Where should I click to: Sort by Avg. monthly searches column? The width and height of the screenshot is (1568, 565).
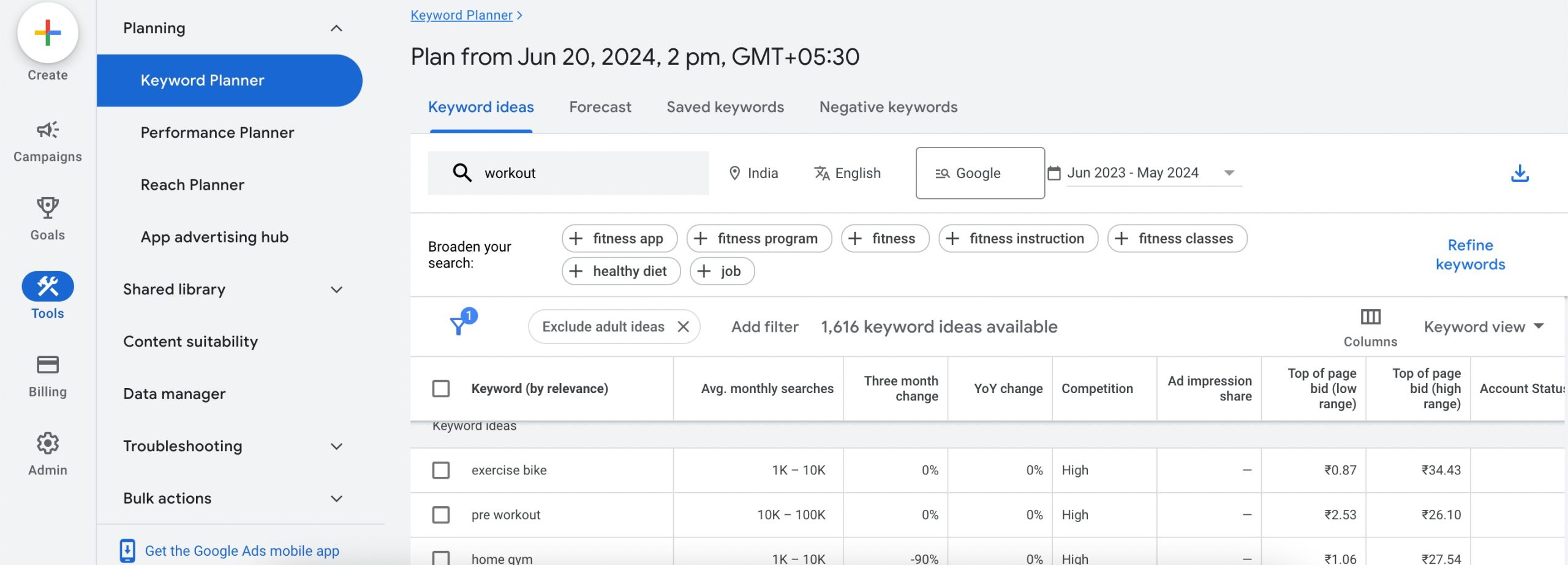[x=767, y=389]
